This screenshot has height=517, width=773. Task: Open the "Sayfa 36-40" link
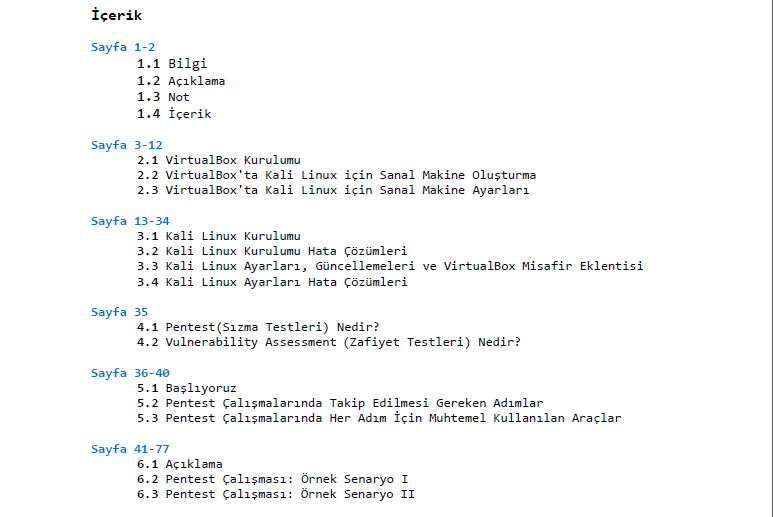(130, 373)
